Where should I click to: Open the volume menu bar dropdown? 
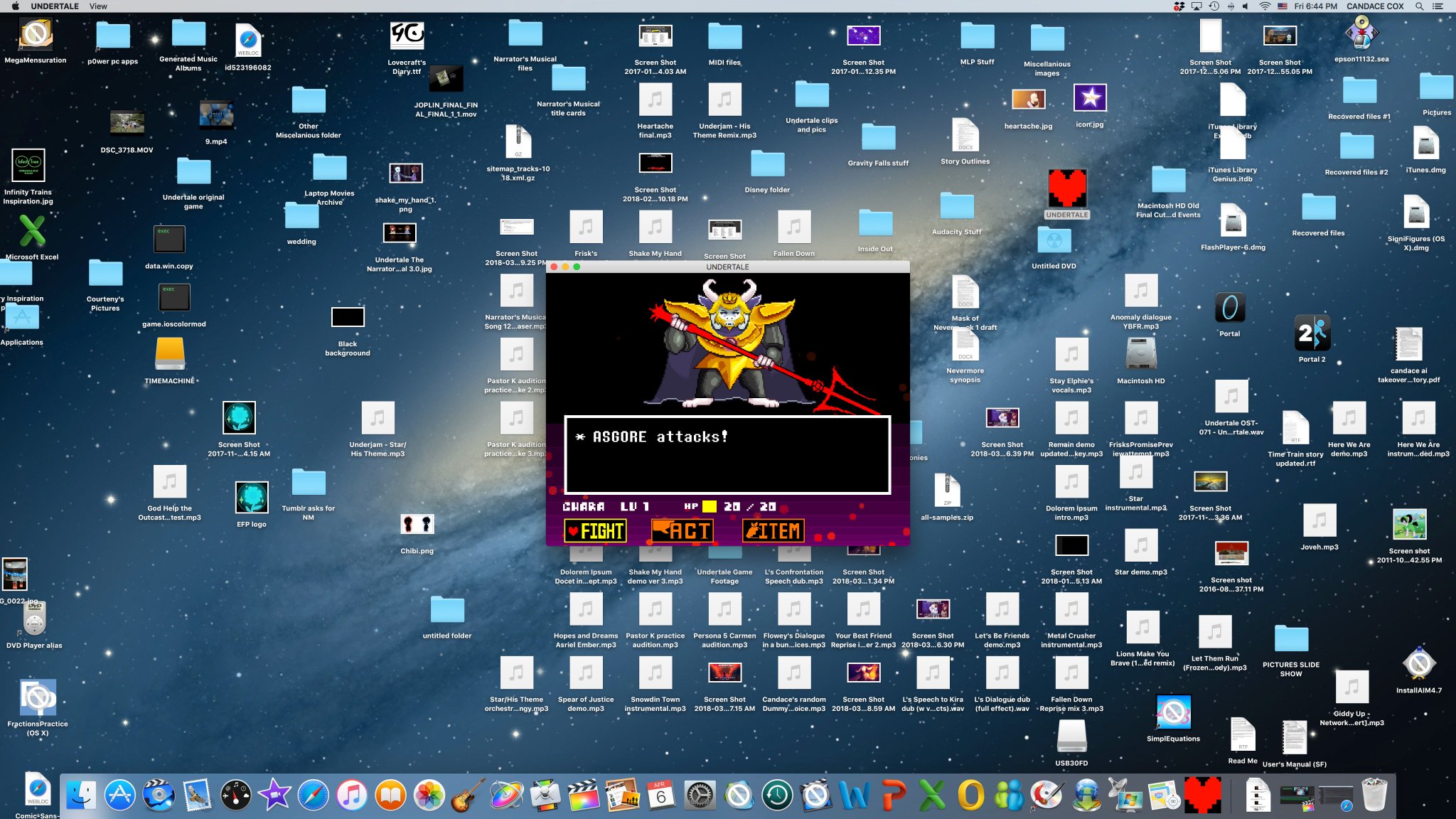tap(1245, 6)
